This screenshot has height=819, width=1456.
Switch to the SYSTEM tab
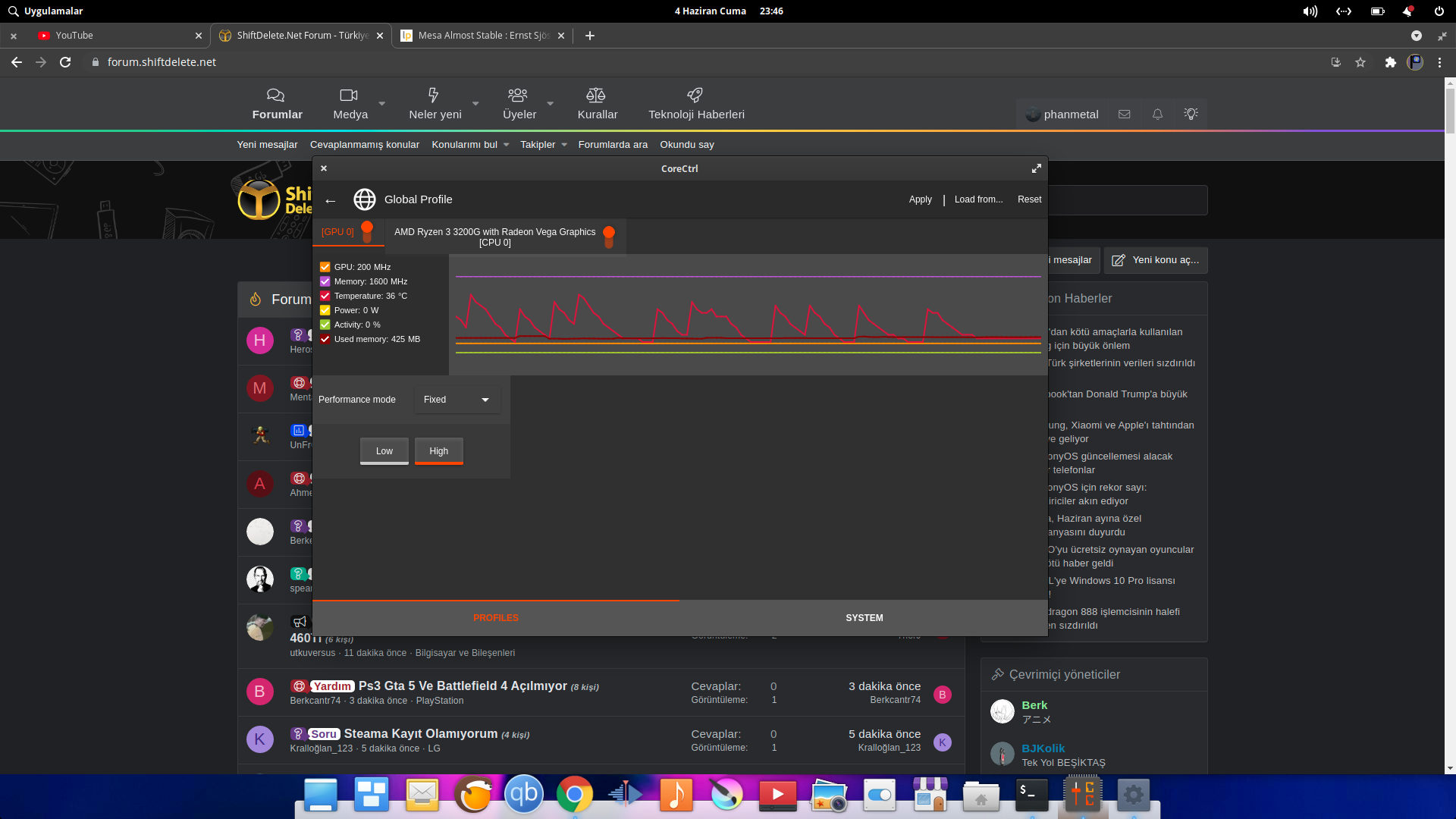click(x=864, y=618)
